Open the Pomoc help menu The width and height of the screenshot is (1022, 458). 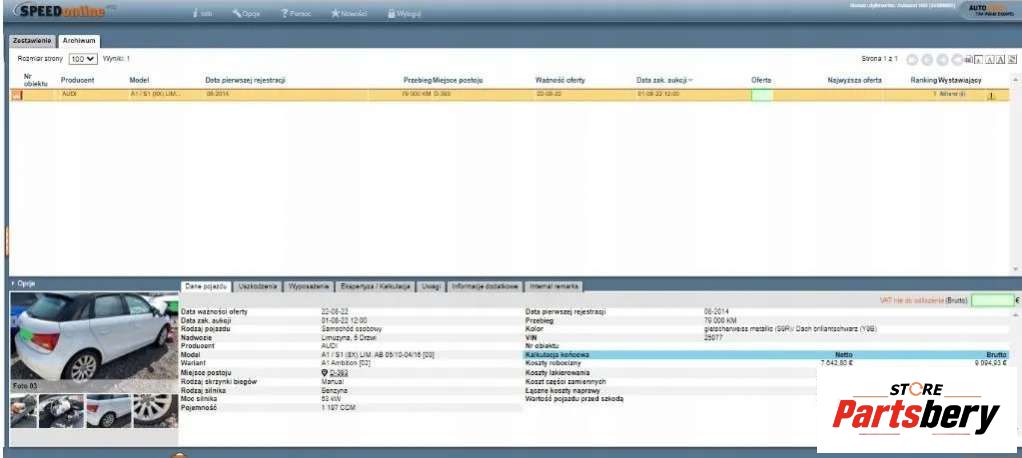click(295, 13)
